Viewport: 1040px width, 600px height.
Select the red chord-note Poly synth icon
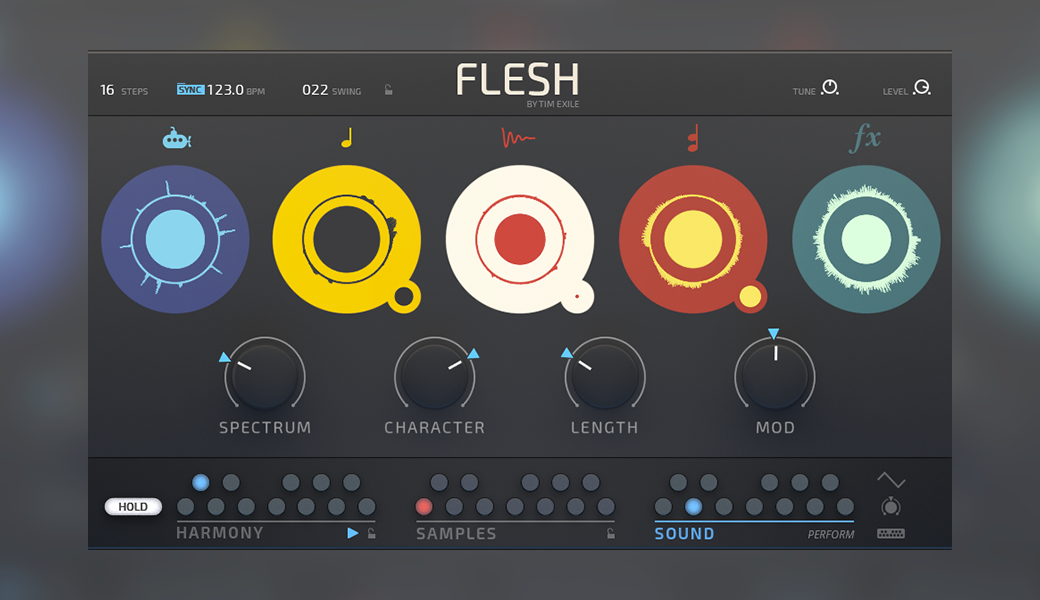point(693,138)
